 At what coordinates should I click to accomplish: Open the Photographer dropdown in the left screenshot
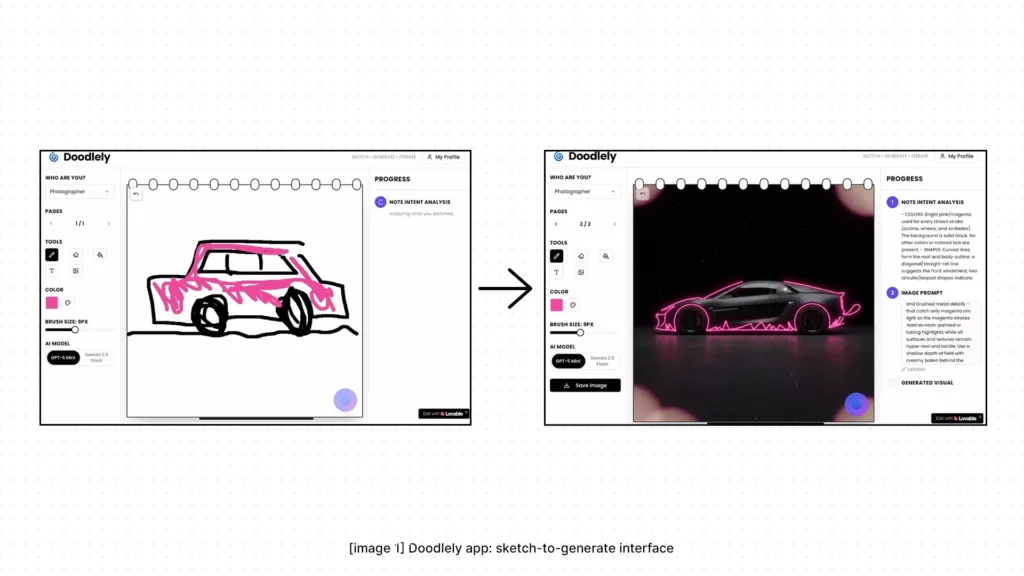click(x=79, y=191)
